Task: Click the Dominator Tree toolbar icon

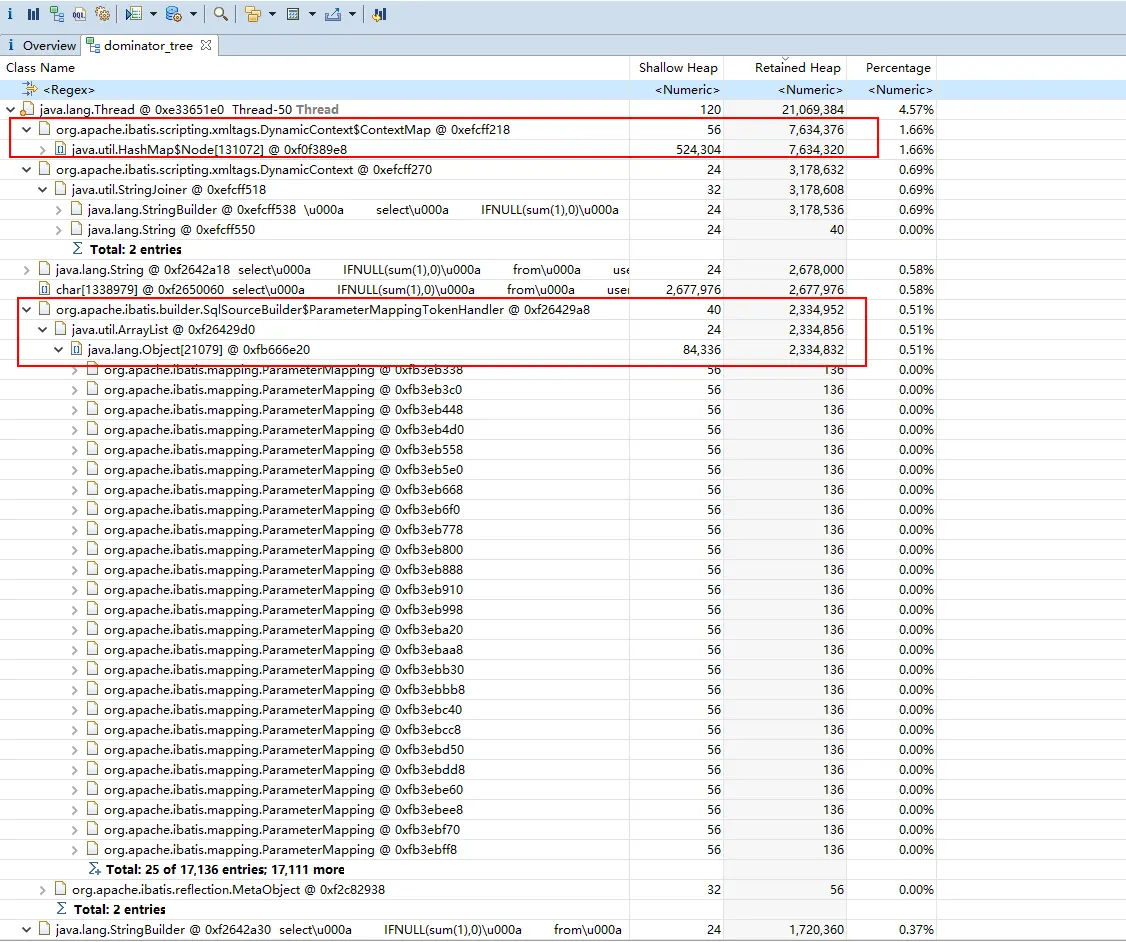Action: coord(57,14)
